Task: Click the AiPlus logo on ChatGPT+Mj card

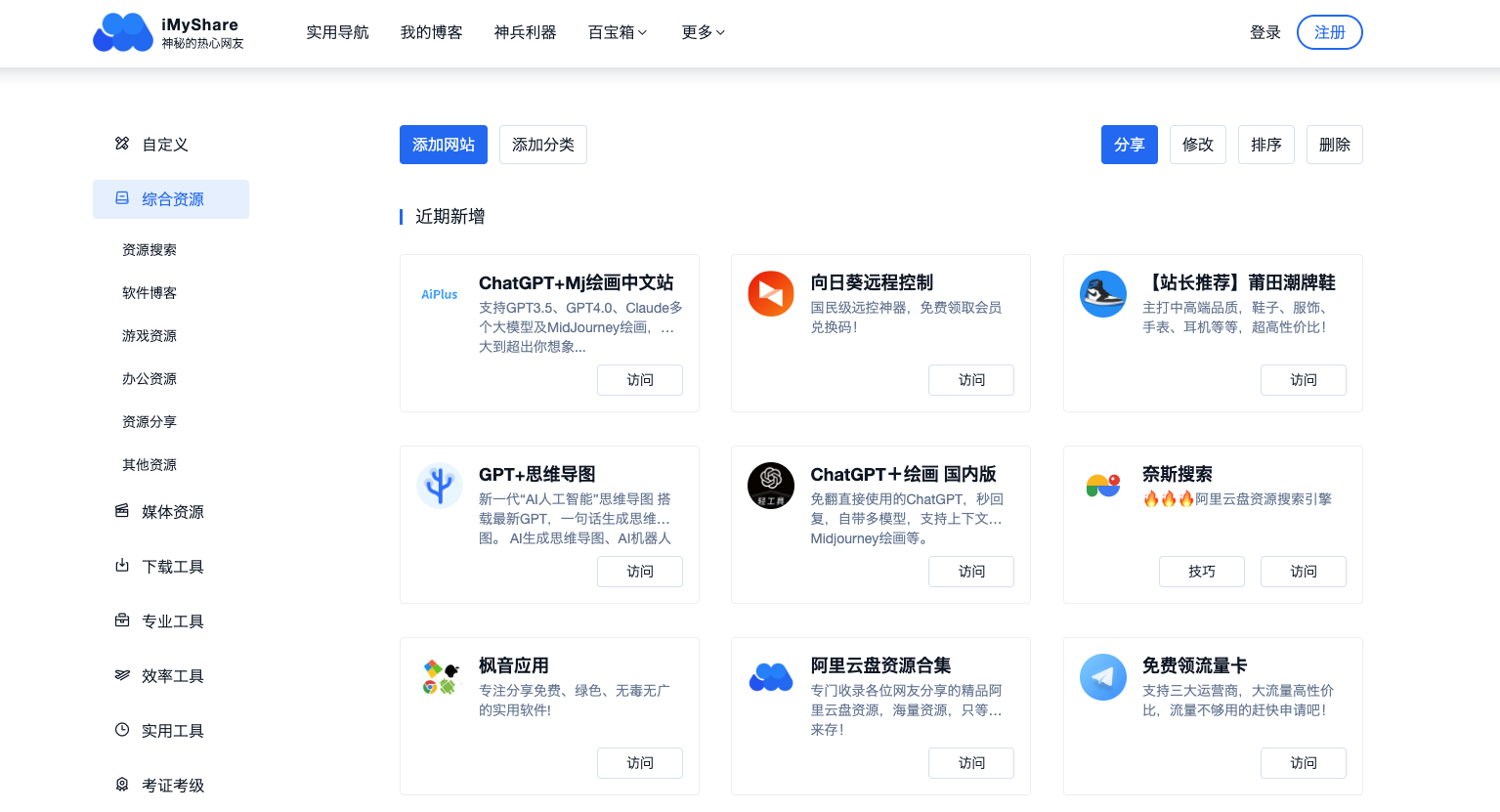Action: pyautogui.click(x=440, y=294)
